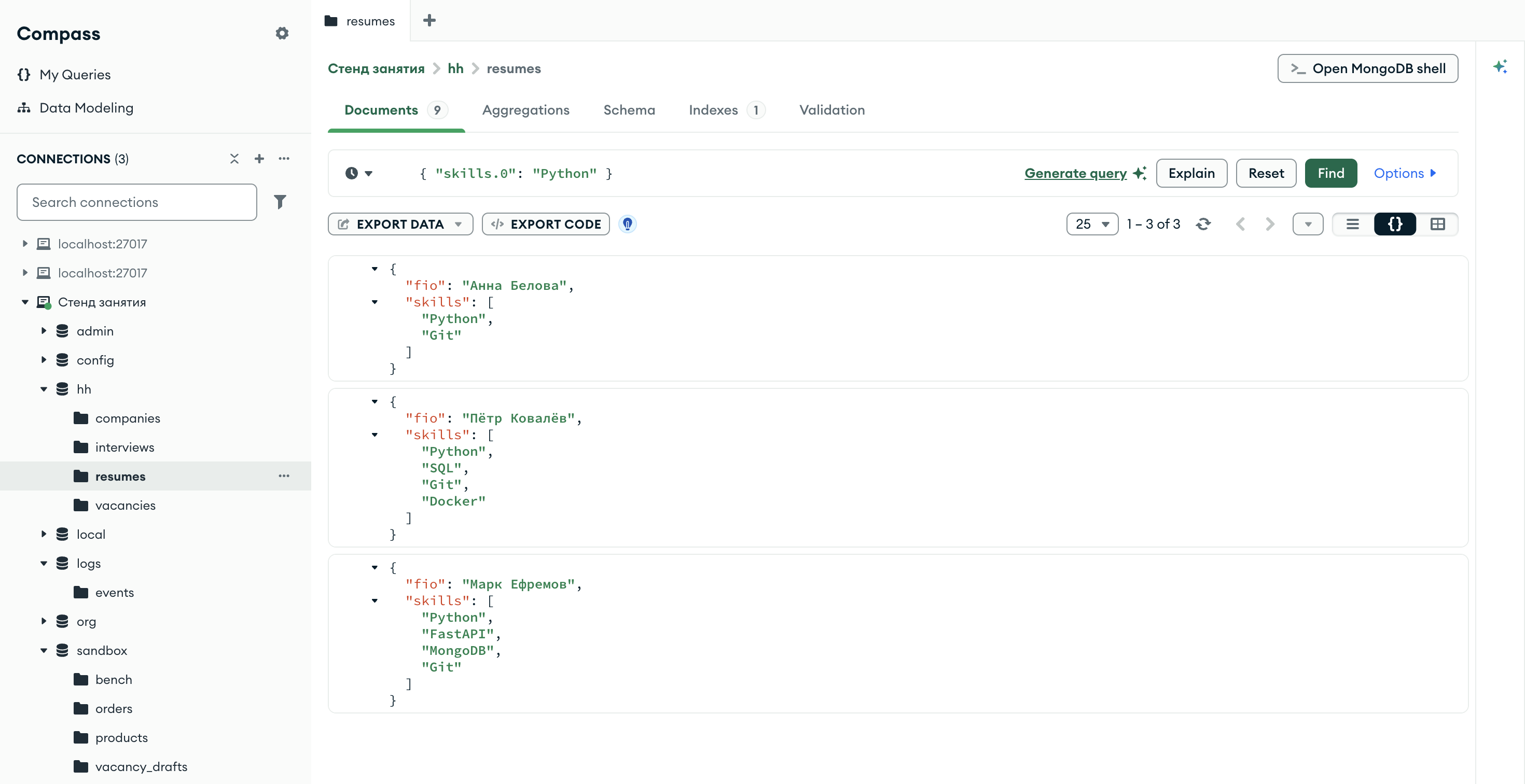This screenshot has height=784, width=1525.
Task: Expand query Options
Action: point(1404,173)
